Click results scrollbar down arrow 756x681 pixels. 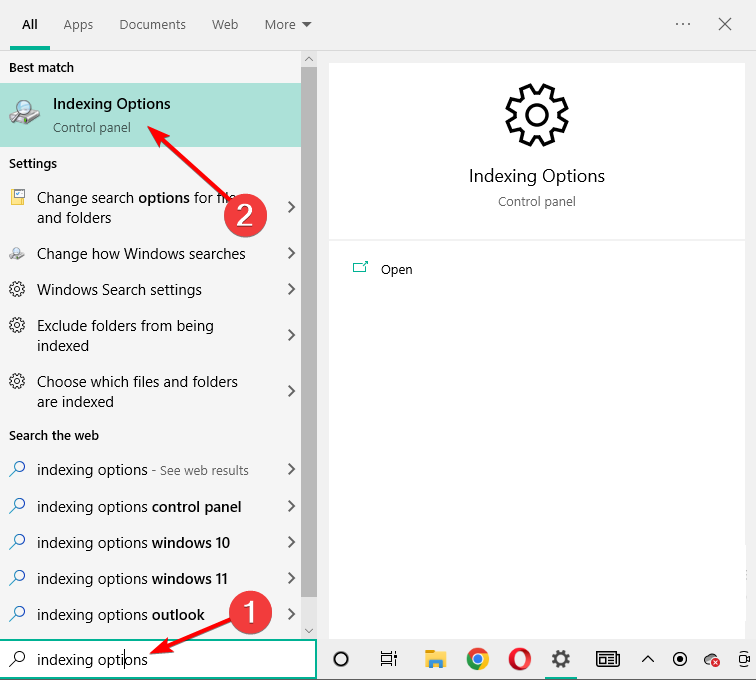[x=309, y=630]
